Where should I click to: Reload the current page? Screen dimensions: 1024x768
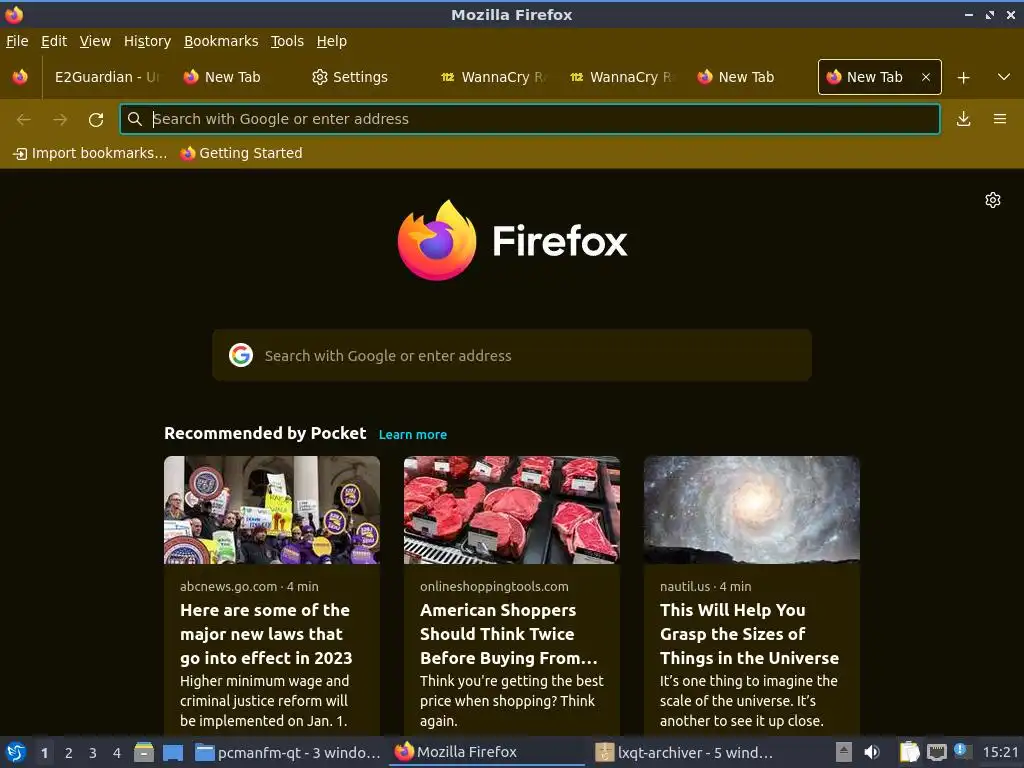coord(96,119)
